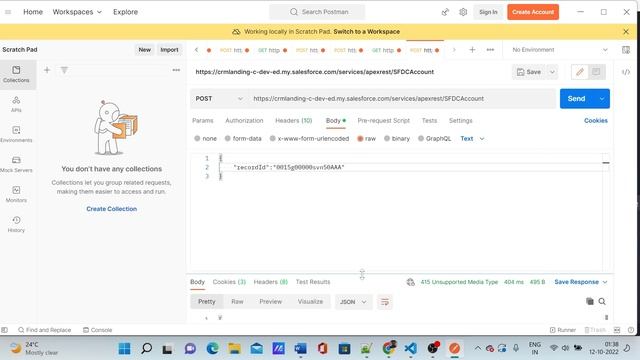The height and width of the screenshot is (360, 640).
Task: Open the No Environment dropdown
Action: (x=560, y=50)
